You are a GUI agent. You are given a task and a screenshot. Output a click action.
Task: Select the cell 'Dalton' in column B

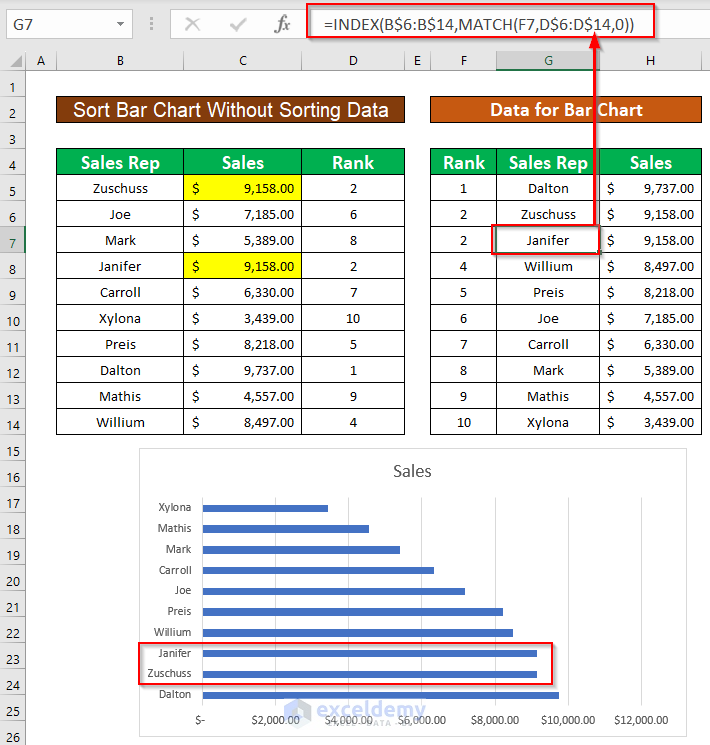[120, 370]
